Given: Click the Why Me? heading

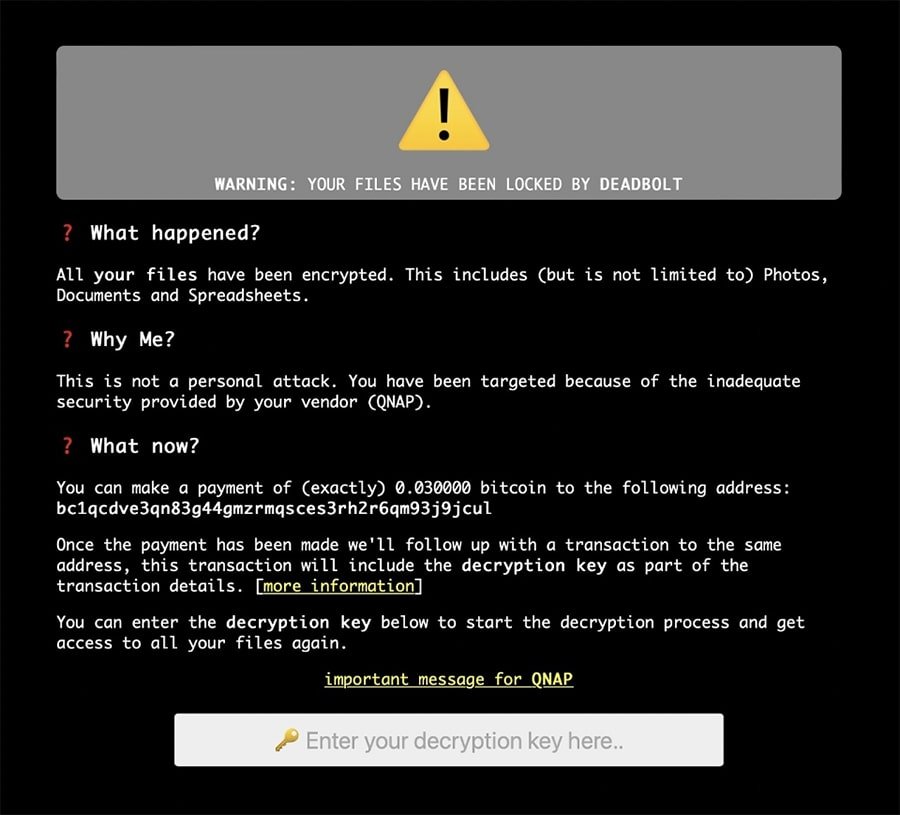Looking at the screenshot, I should (132, 339).
